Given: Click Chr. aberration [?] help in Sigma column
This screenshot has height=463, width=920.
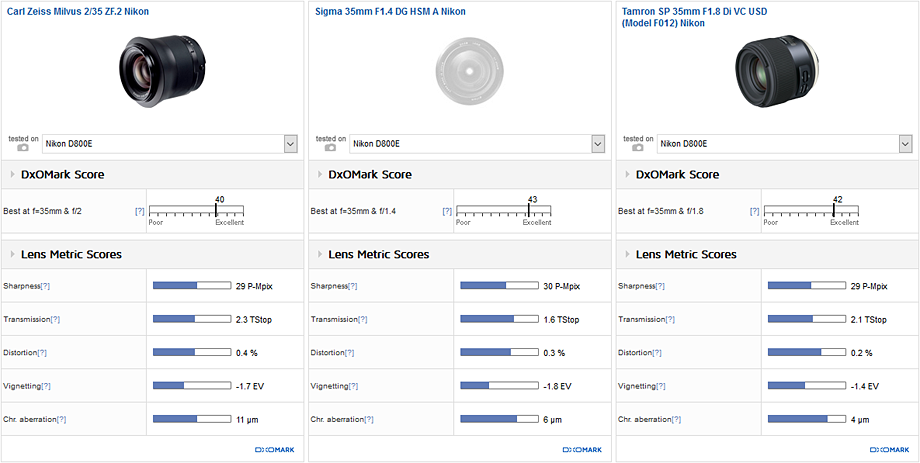Looking at the screenshot, I should (x=369, y=420).
